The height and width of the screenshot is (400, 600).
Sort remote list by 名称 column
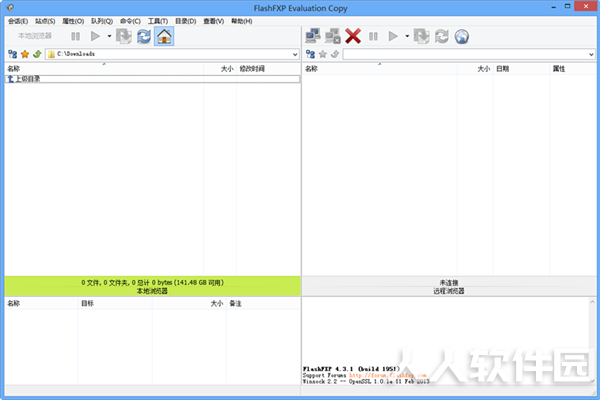click(380, 69)
